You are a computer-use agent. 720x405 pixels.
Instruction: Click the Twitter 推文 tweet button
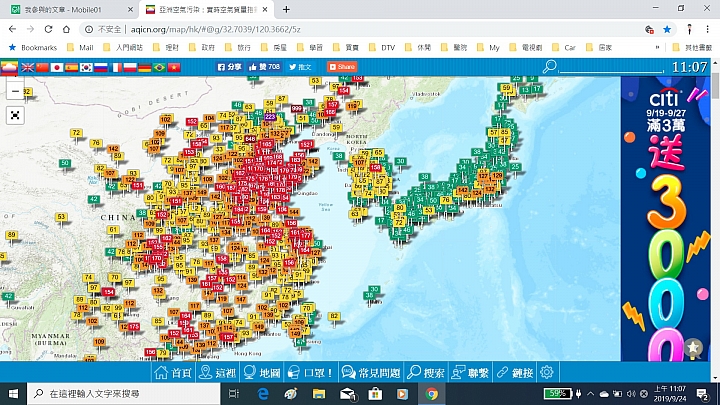click(299, 67)
